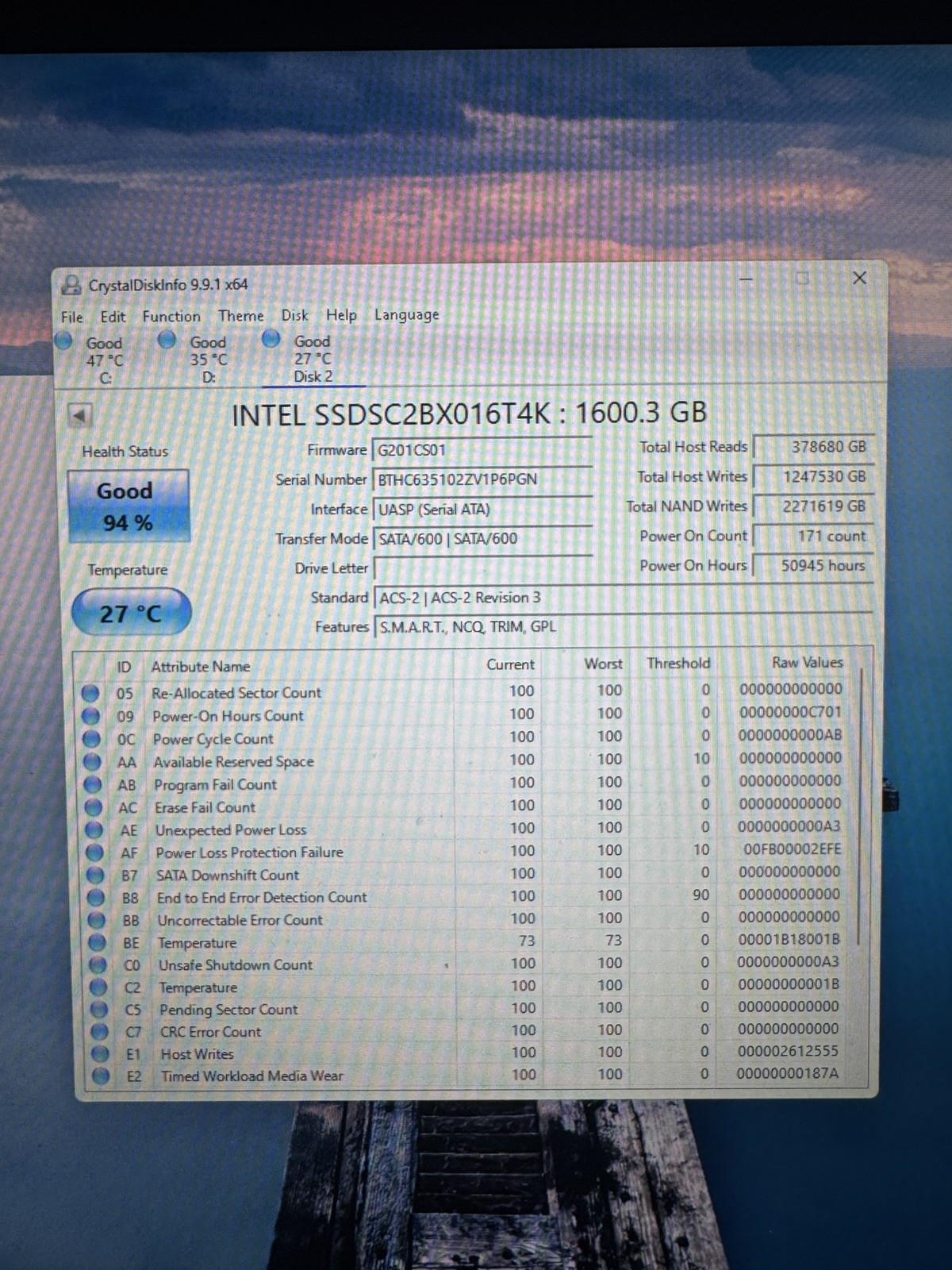Select the C: drive status circle
Image resolution: width=952 pixels, height=1270 pixels.
pos(63,341)
